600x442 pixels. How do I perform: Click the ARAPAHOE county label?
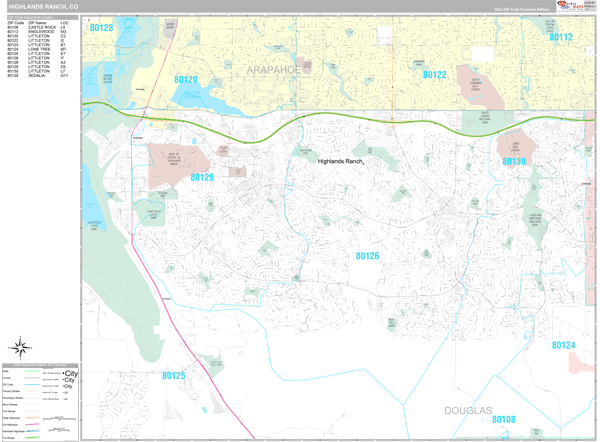click(274, 70)
